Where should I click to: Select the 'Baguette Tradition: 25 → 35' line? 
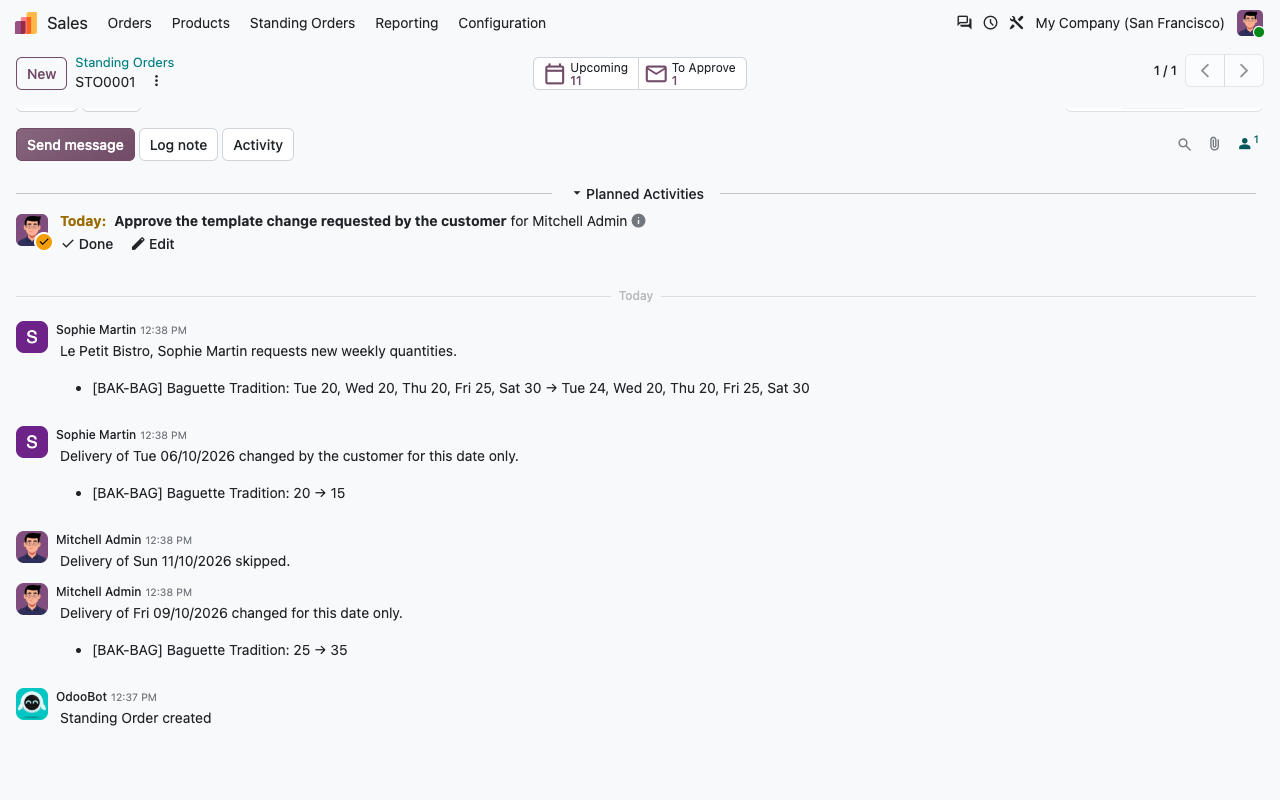tap(220, 650)
